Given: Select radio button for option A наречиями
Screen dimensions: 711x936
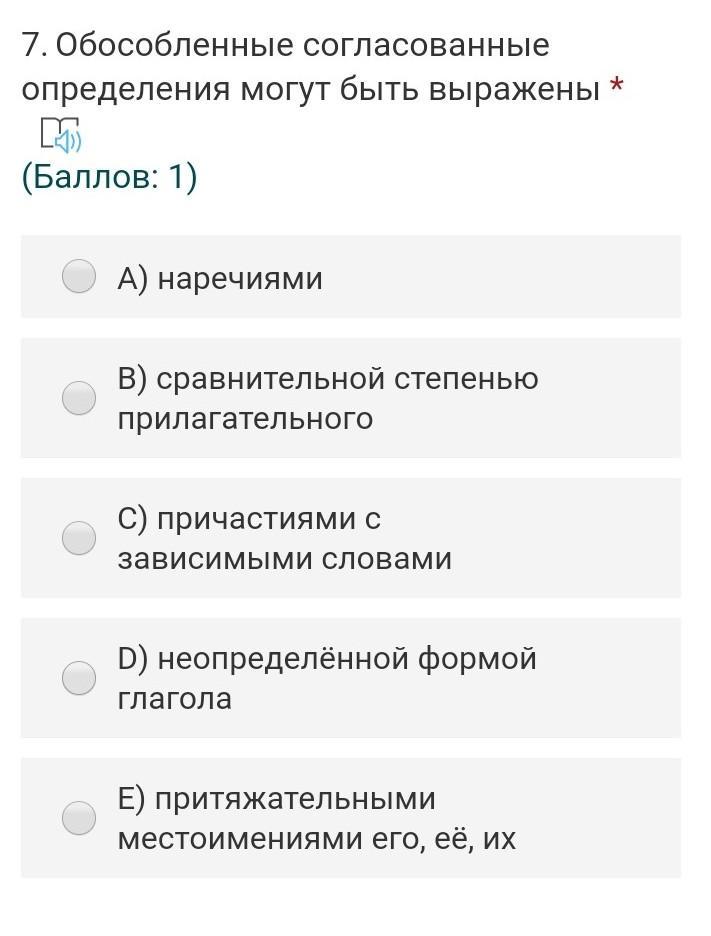Looking at the screenshot, I should coord(79,277).
